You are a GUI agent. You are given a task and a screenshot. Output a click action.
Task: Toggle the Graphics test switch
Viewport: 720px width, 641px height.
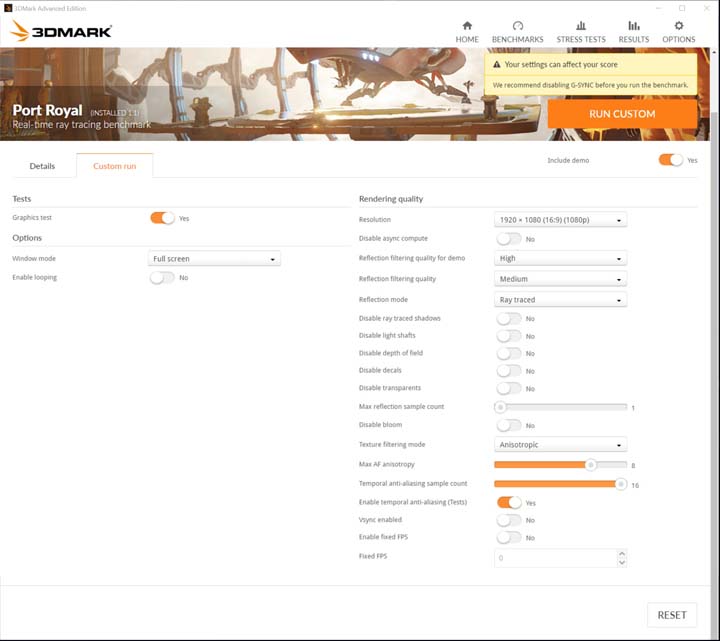162,218
